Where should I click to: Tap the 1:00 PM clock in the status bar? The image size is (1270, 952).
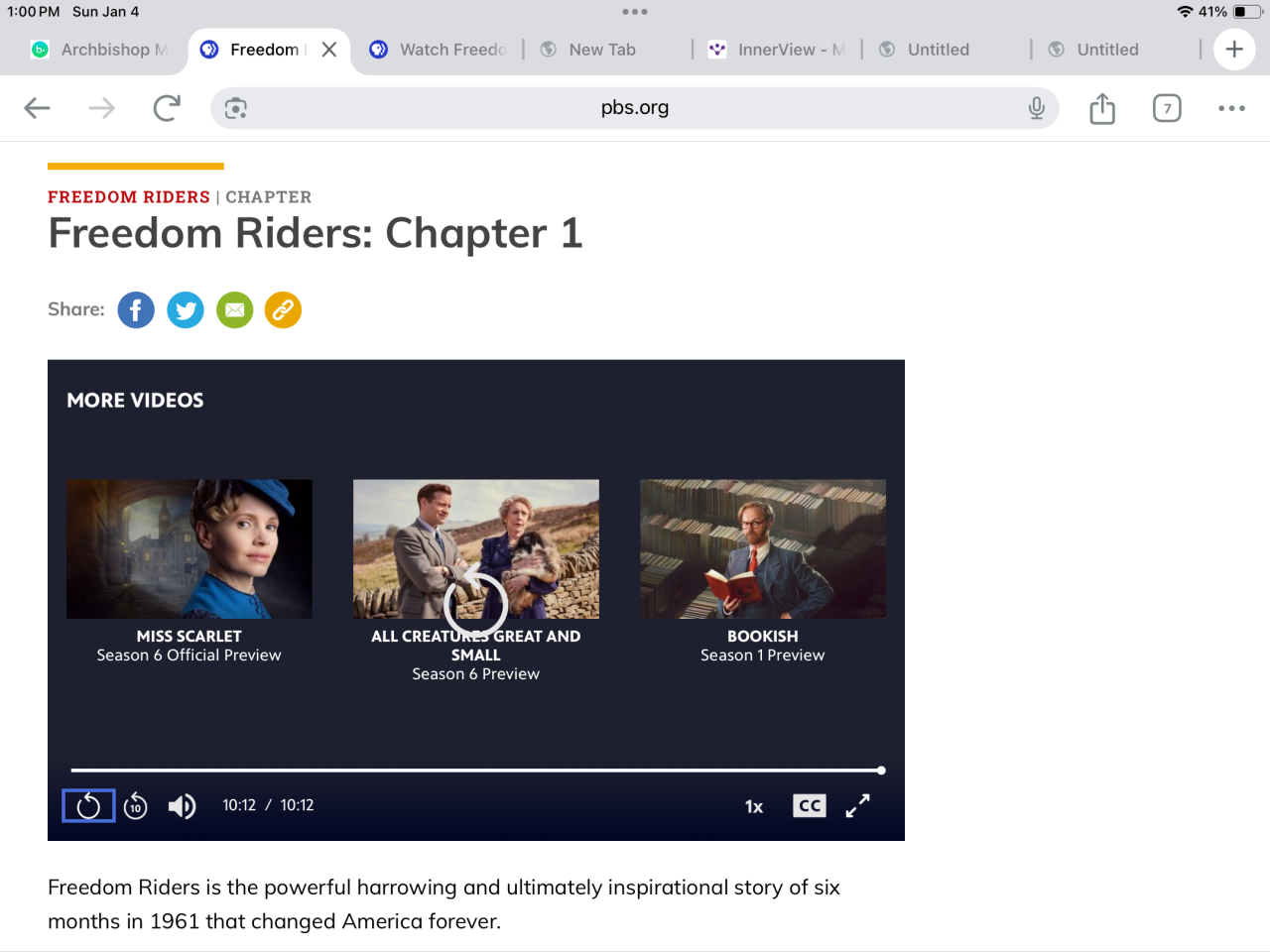[x=34, y=12]
